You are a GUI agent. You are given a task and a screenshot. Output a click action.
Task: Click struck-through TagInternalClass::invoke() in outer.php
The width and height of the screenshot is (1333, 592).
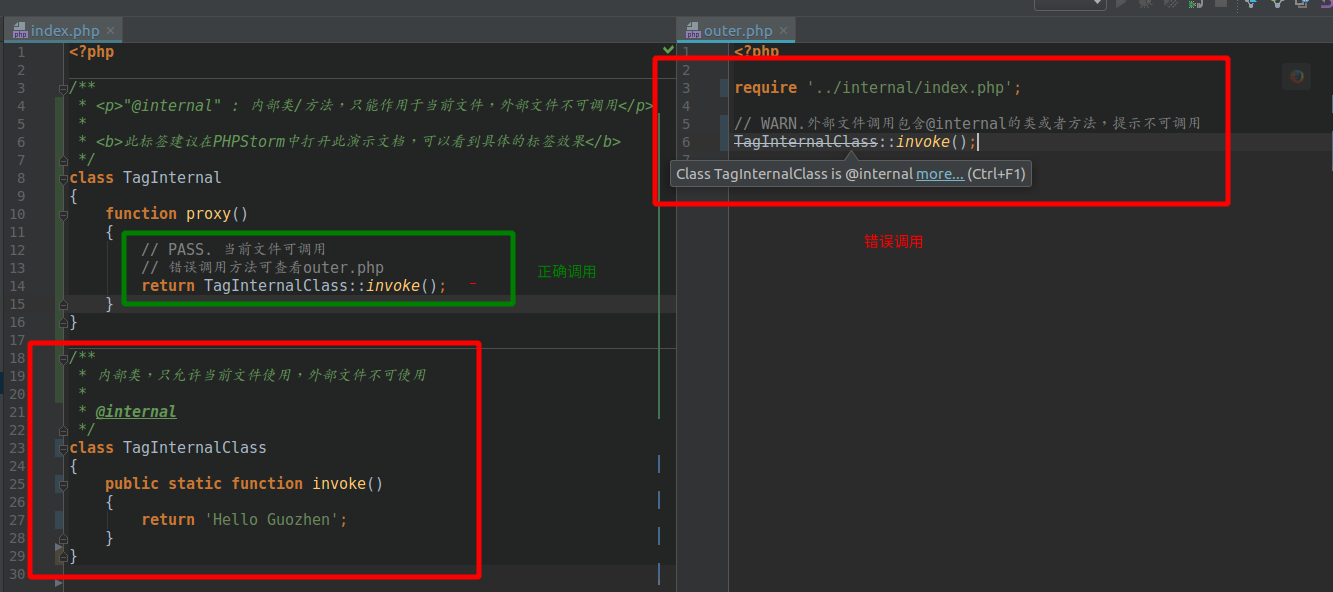coord(855,142)
